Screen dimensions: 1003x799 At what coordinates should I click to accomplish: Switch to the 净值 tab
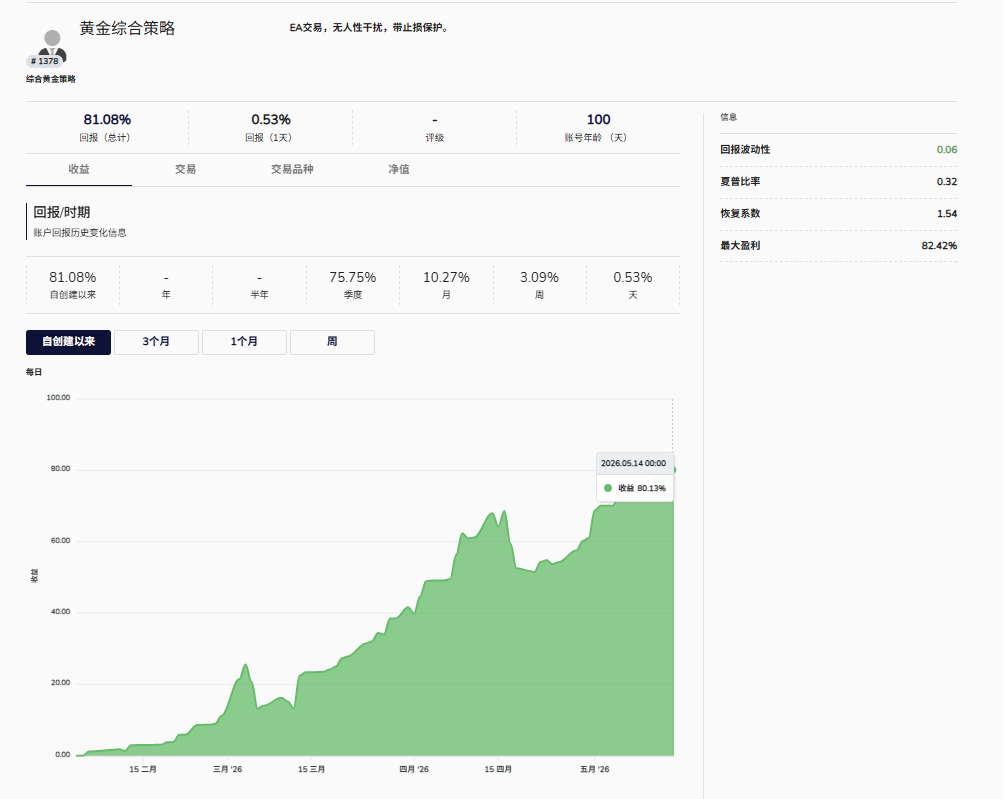pos(399,170)
